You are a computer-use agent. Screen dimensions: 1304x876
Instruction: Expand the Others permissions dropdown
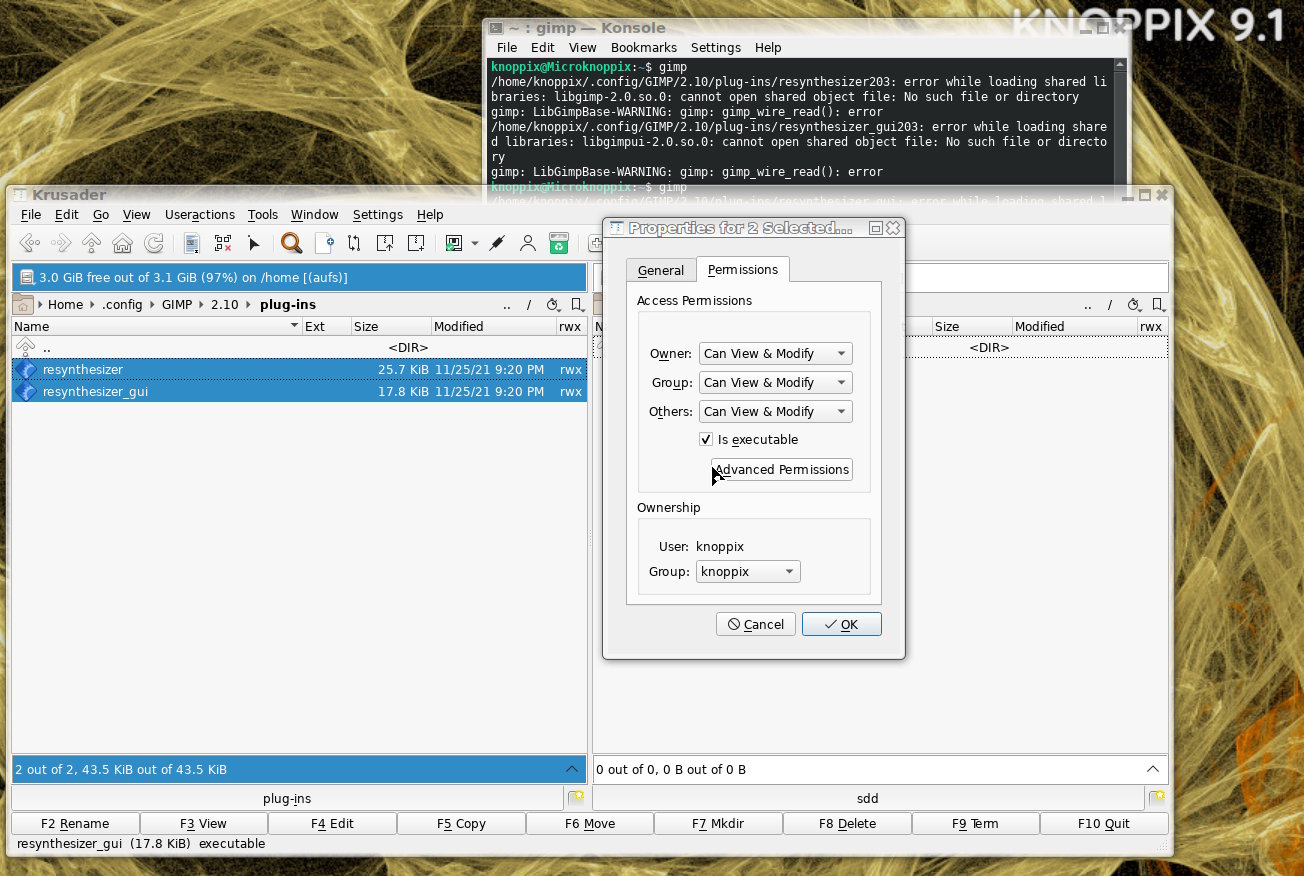pyautogui.click(x=775, y=412)
